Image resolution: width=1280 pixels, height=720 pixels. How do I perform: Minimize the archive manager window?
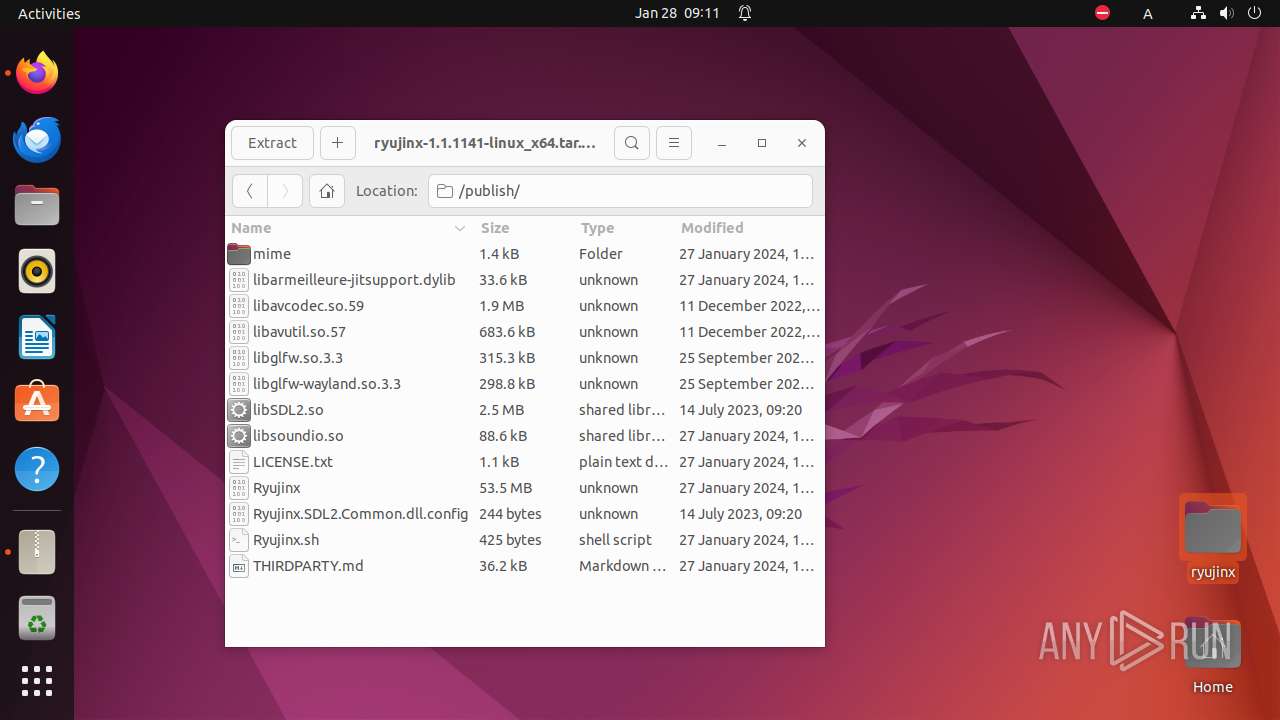coord(722,143)
